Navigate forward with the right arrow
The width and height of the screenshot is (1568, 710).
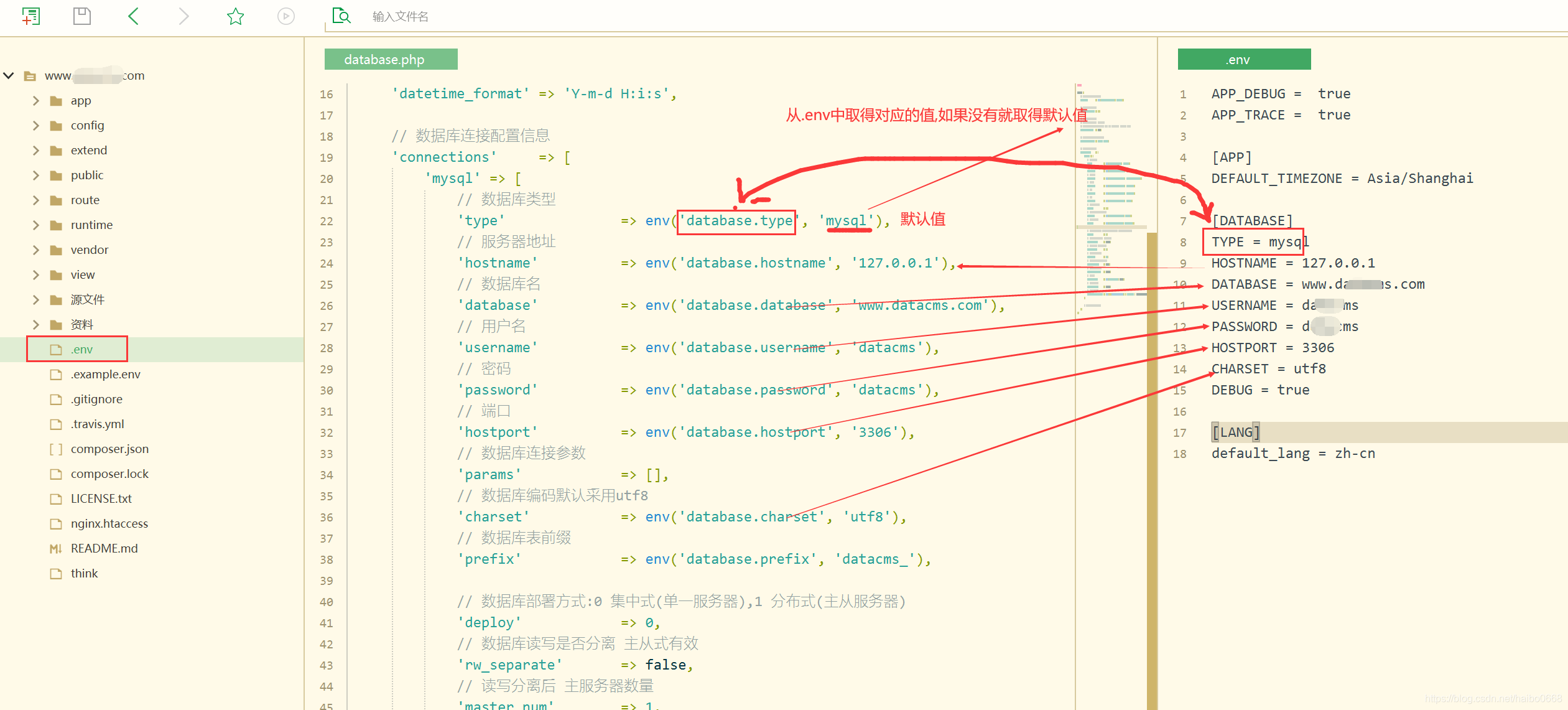[183, 16]
